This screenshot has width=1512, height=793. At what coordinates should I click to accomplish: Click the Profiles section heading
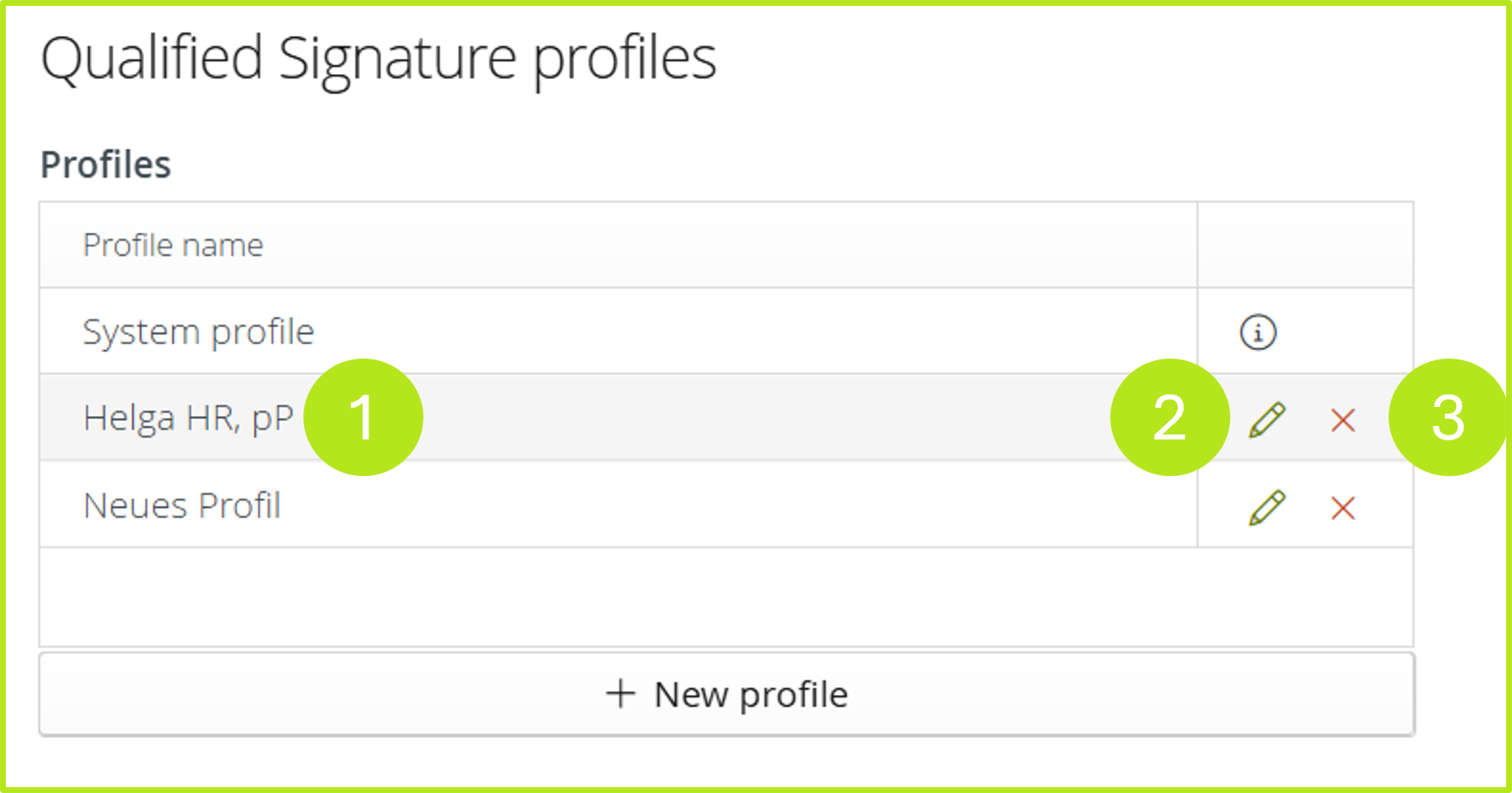106,163
